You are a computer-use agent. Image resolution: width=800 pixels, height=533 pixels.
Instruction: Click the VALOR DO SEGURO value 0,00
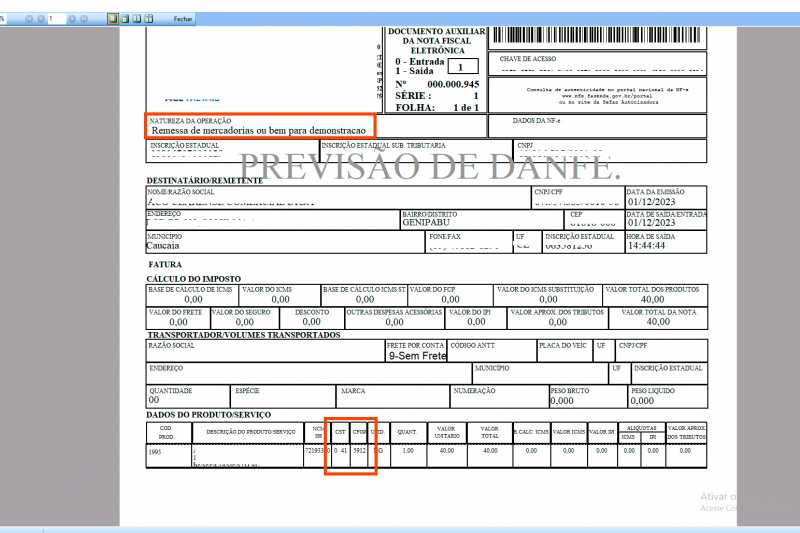(245, 322)
